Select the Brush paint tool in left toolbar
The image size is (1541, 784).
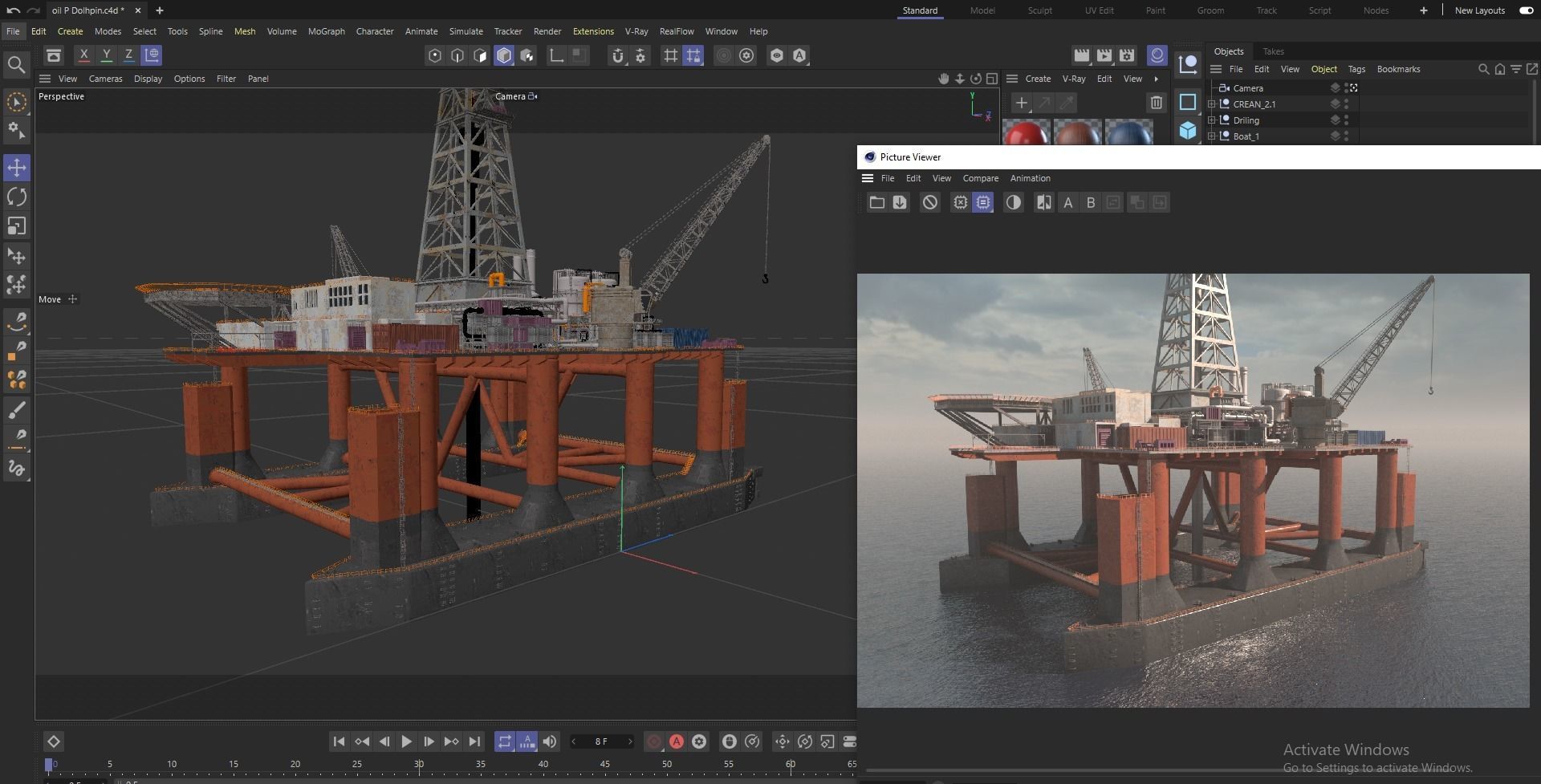(17, 410)
